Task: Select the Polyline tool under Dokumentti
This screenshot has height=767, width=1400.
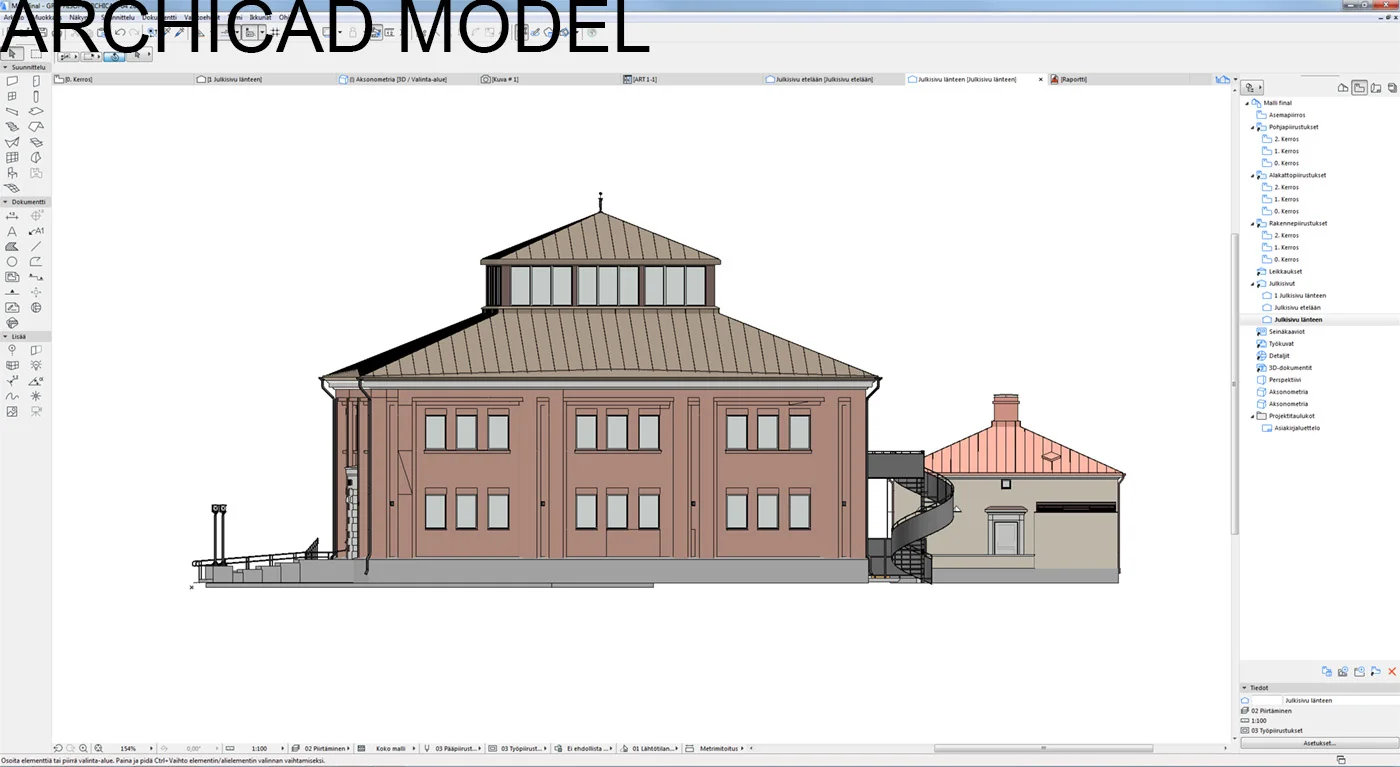Action: (x=36, y=261)
